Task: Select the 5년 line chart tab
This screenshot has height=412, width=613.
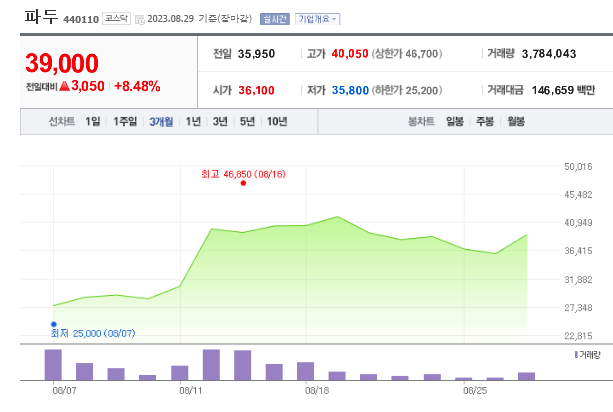Action: click(x=247, y=122)
